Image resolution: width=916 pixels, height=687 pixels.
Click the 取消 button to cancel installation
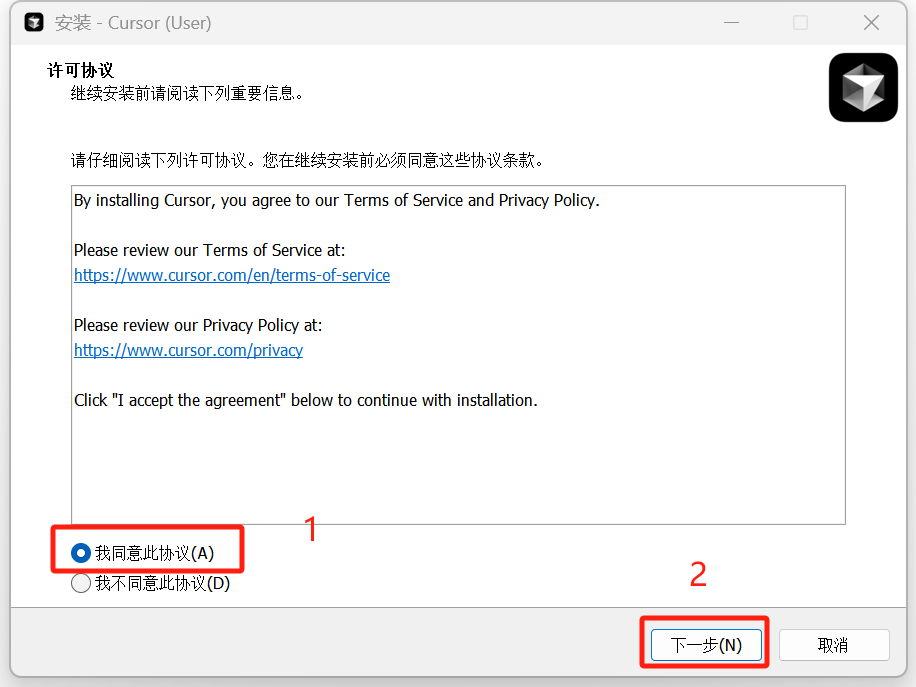pyautogui.click(x=834, y=644)
